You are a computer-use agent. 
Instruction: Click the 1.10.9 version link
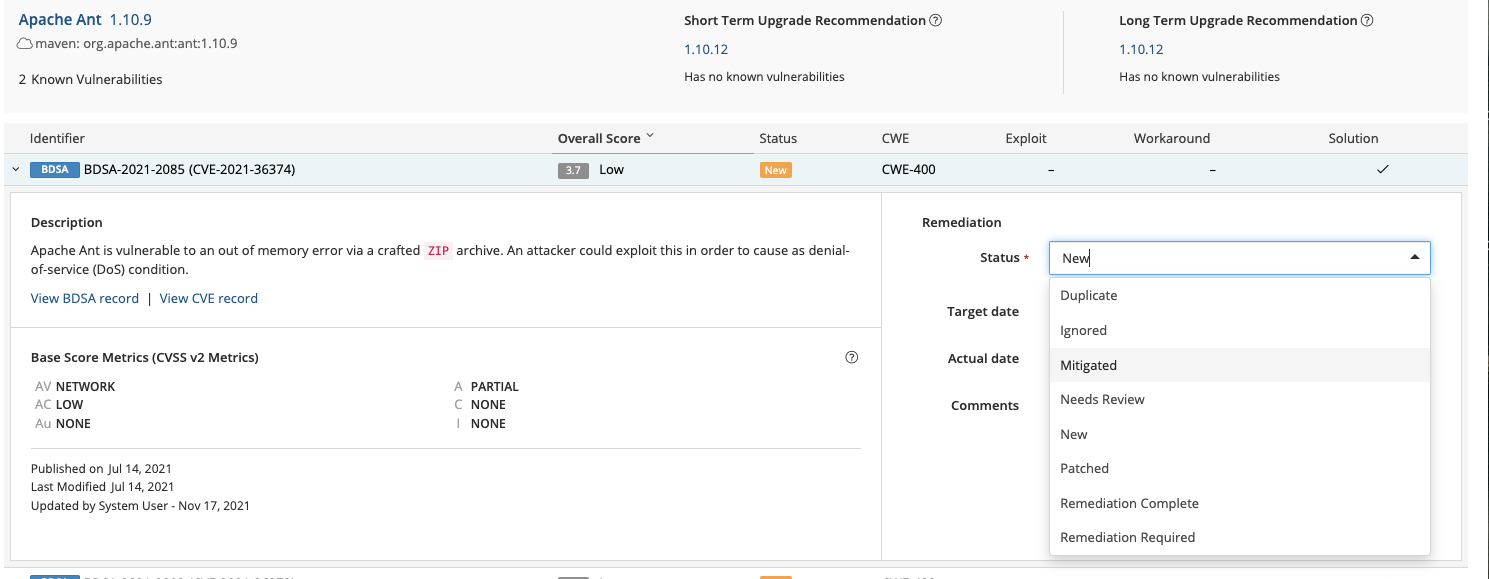coord(131,19)
